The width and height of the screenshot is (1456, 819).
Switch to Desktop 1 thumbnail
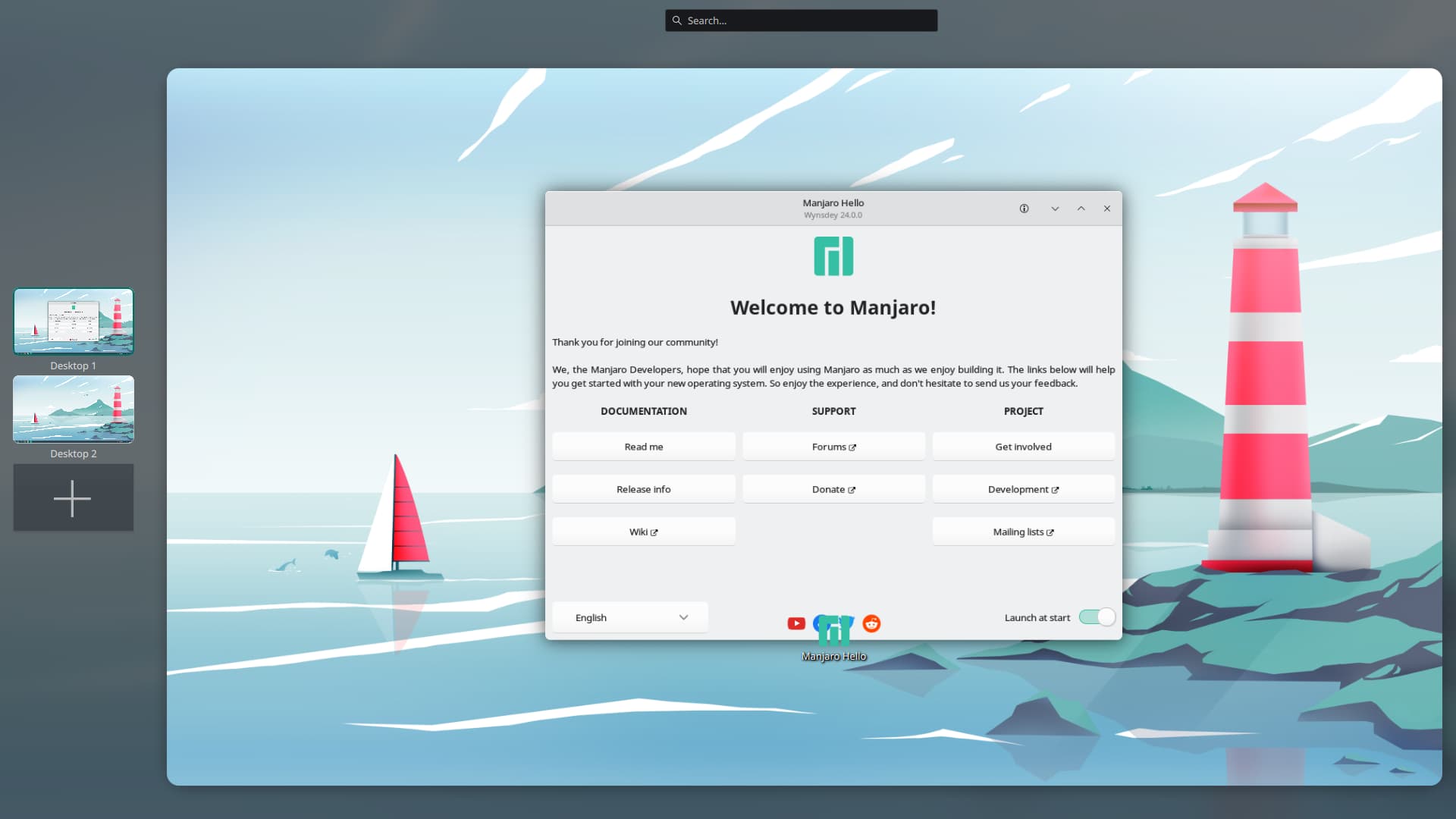74,322
